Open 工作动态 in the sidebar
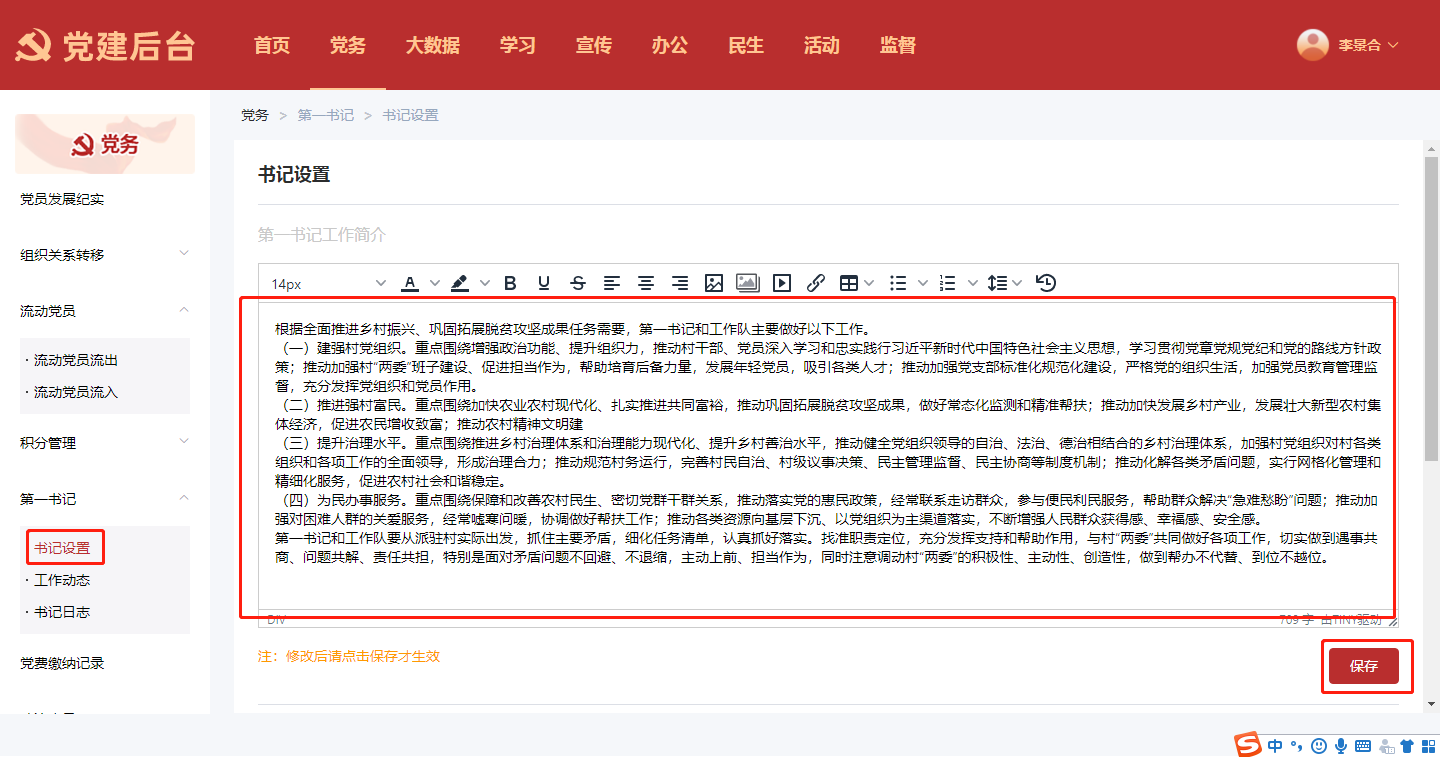The height and width of the screenshot is (757, 1440). click(62, 580)
